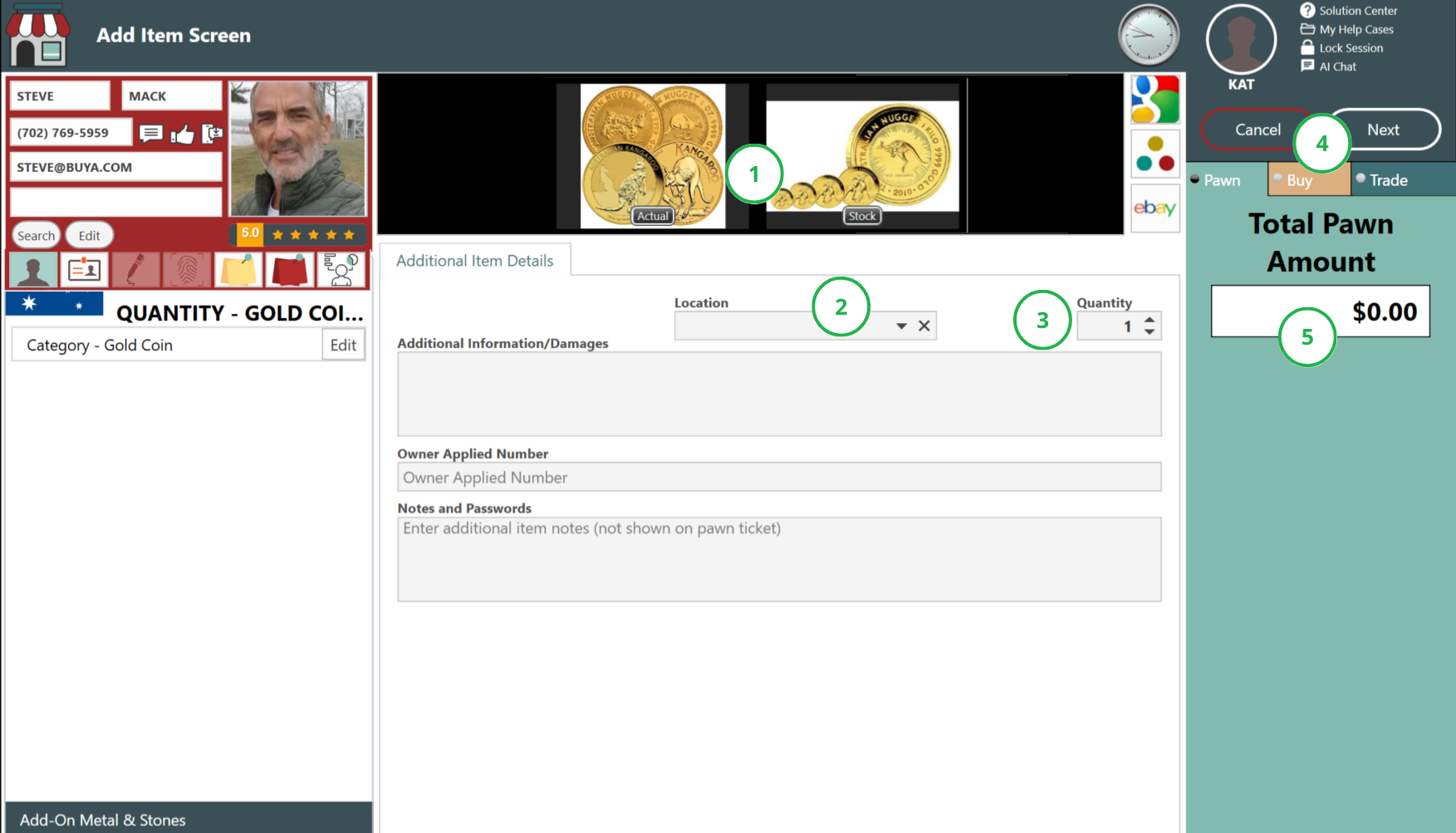Click the empty field below email

(115, 202)
